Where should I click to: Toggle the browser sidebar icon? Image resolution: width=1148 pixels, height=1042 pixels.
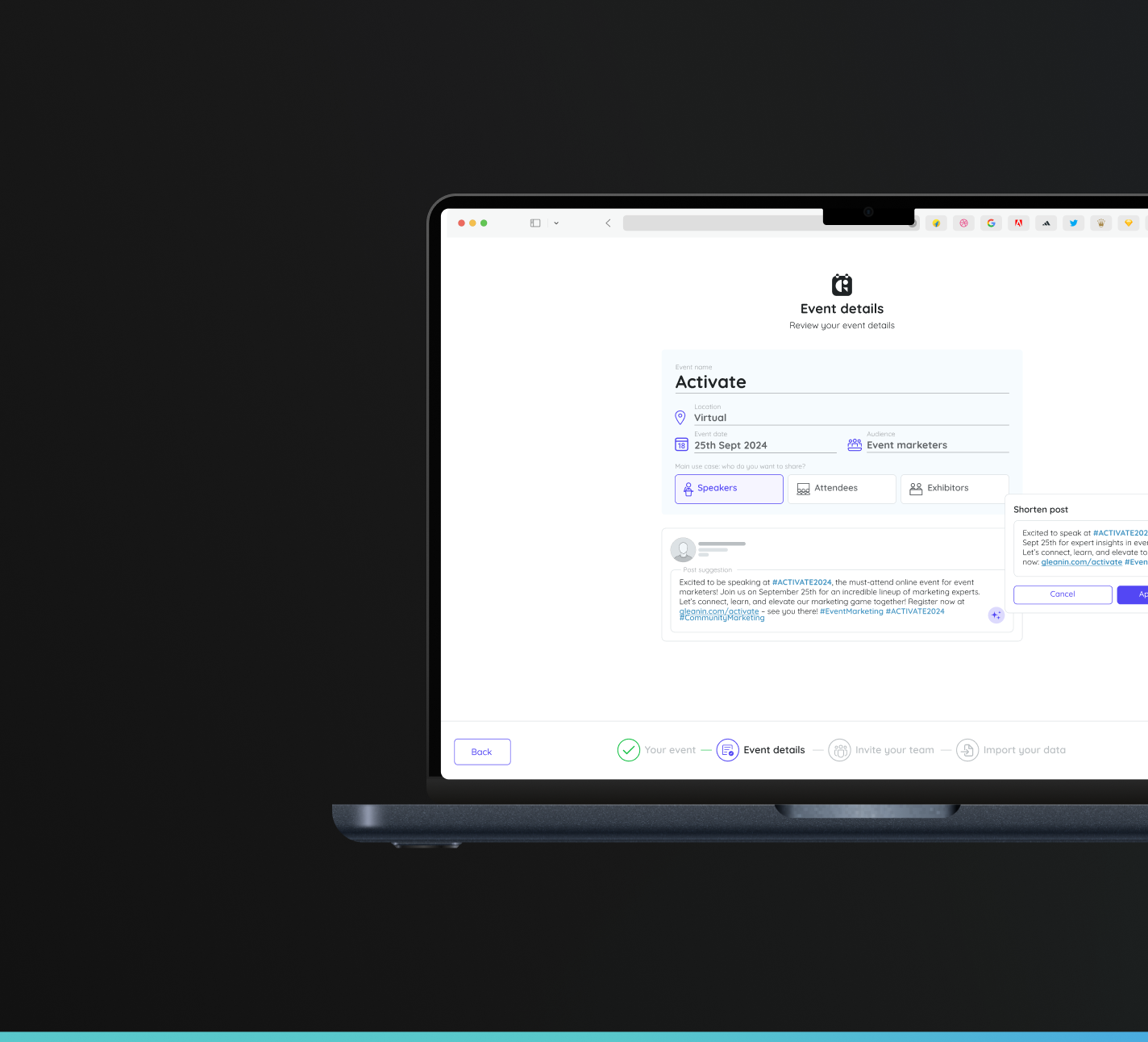point(535,223)
